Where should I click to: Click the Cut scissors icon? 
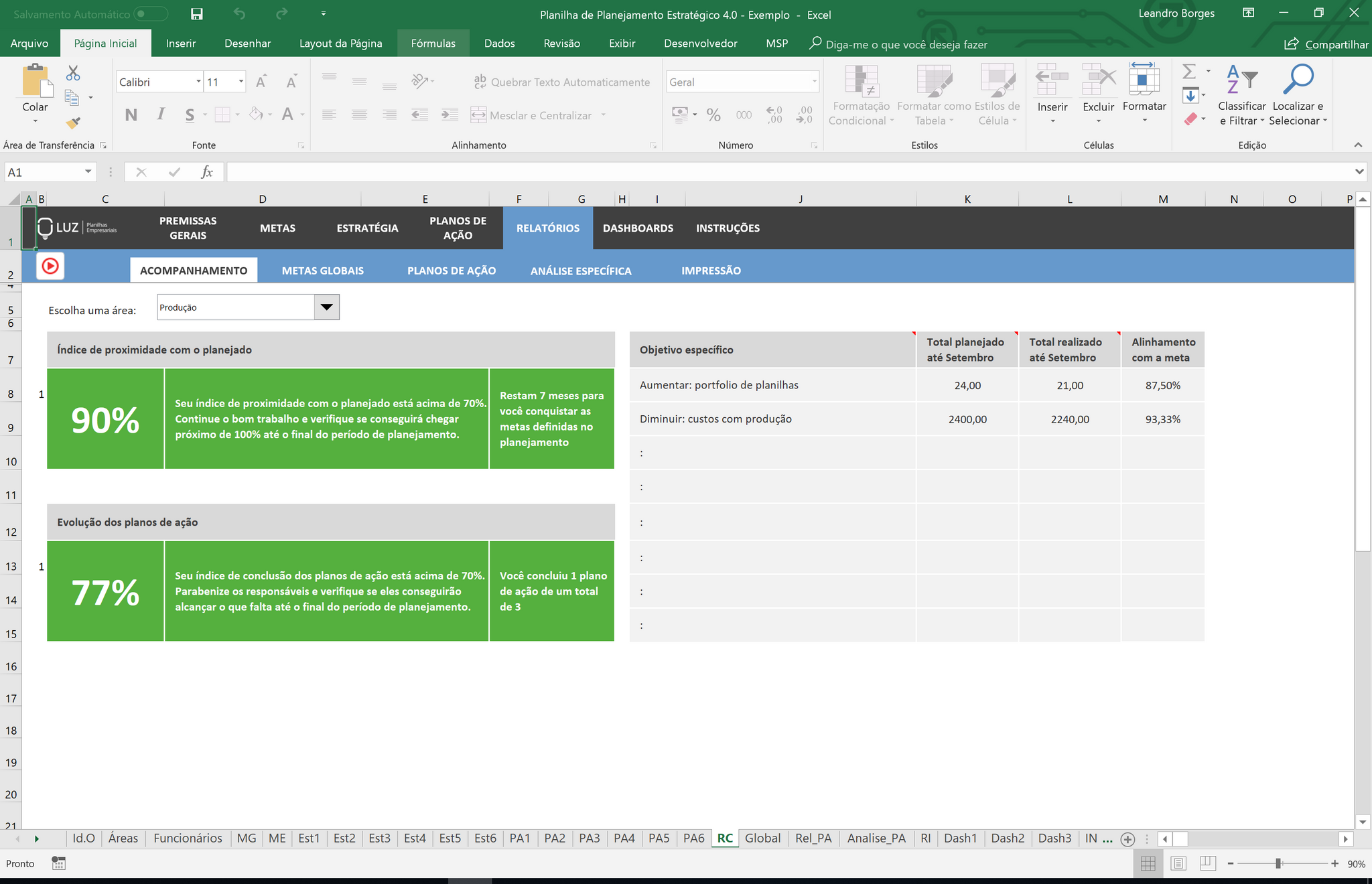[x=73, y=73]
